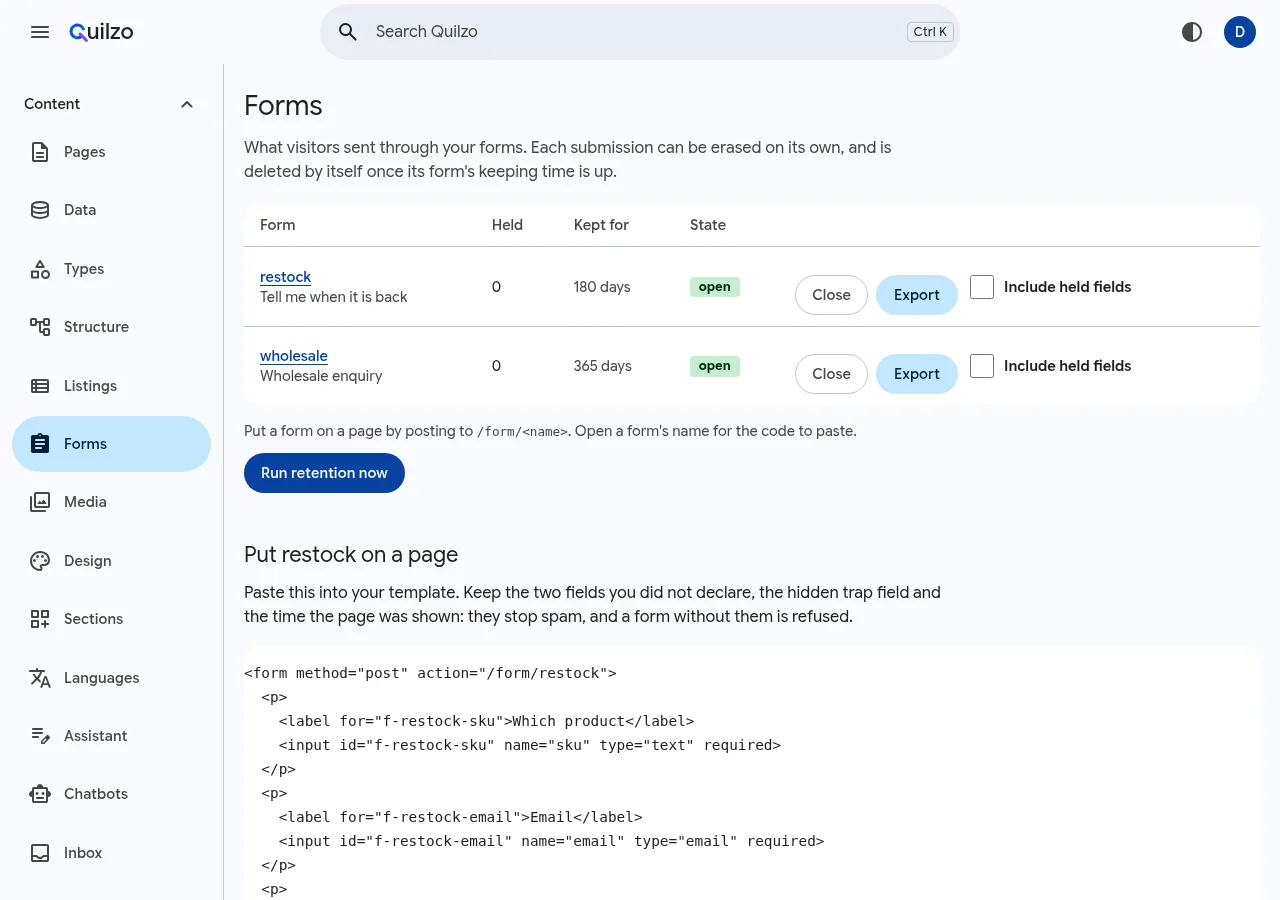Click the Inbox tray icon
Image resolution: width=1280 pixels, height=900 pixels.
40,853
